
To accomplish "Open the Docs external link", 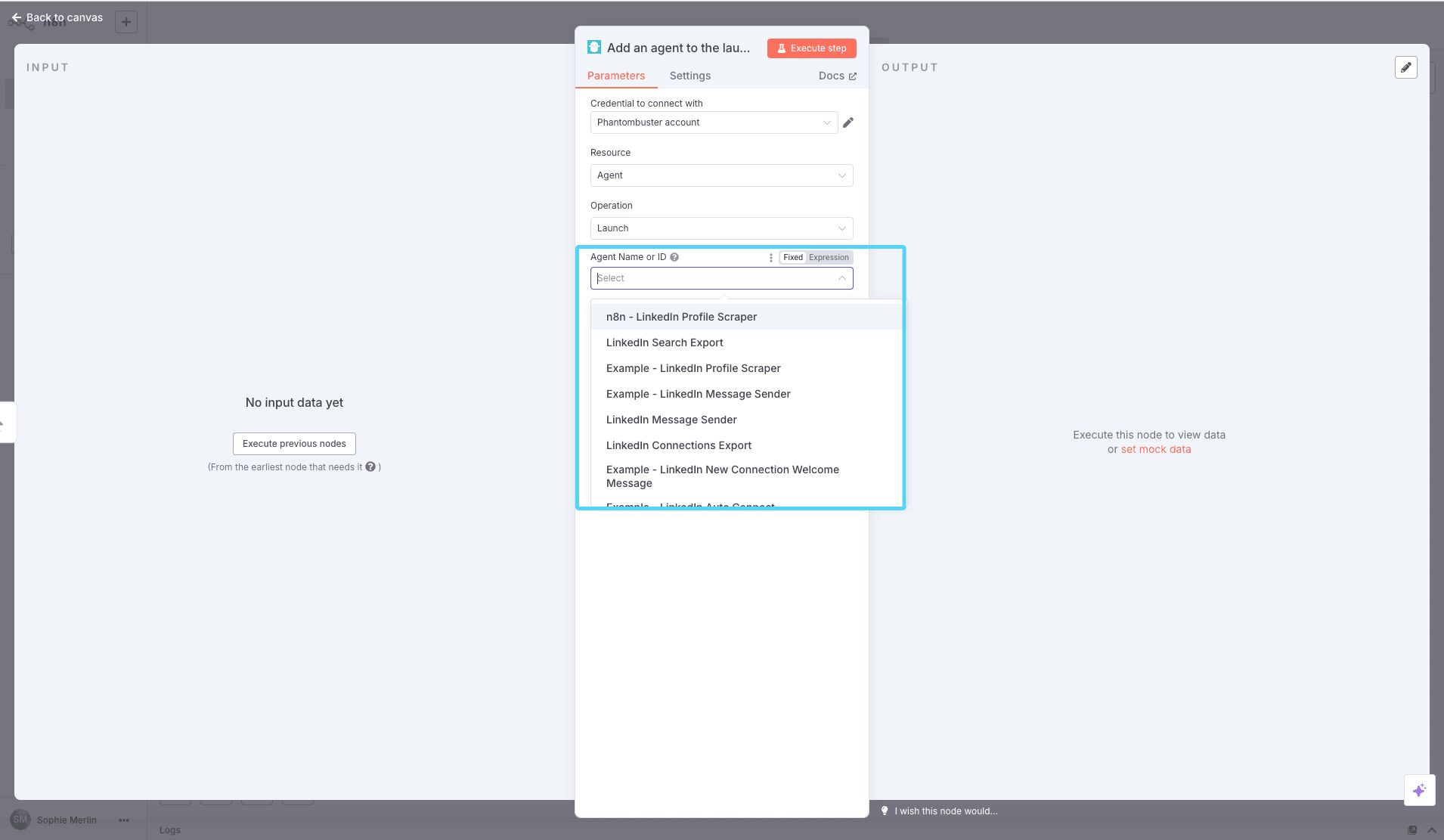I will pos(838,76).
